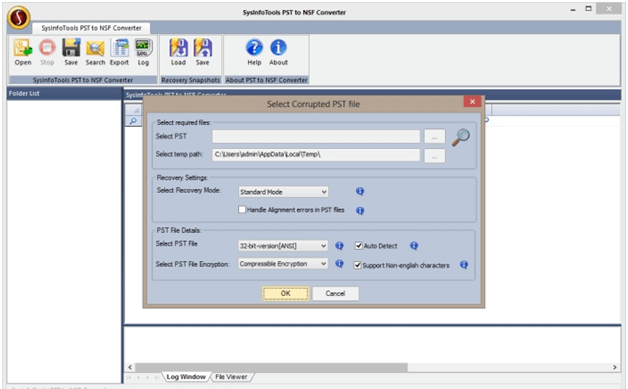
Task: Enable Handle Alignment errors in PST files
Action: 242,210
